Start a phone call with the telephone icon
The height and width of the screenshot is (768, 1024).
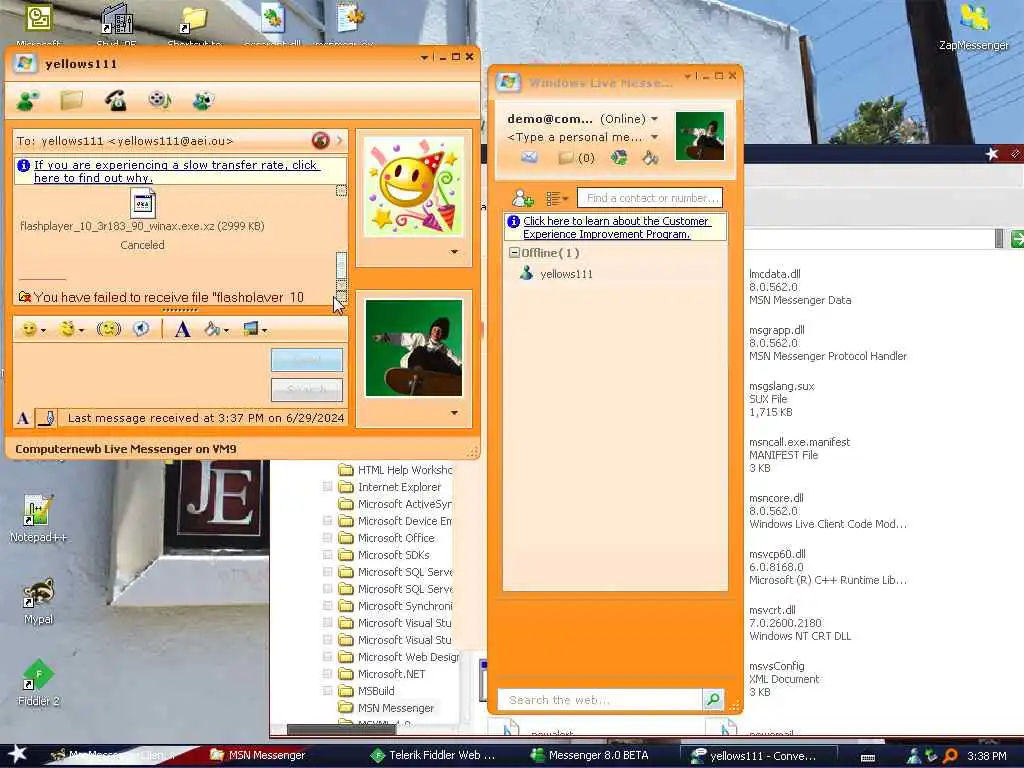[116, 101]
